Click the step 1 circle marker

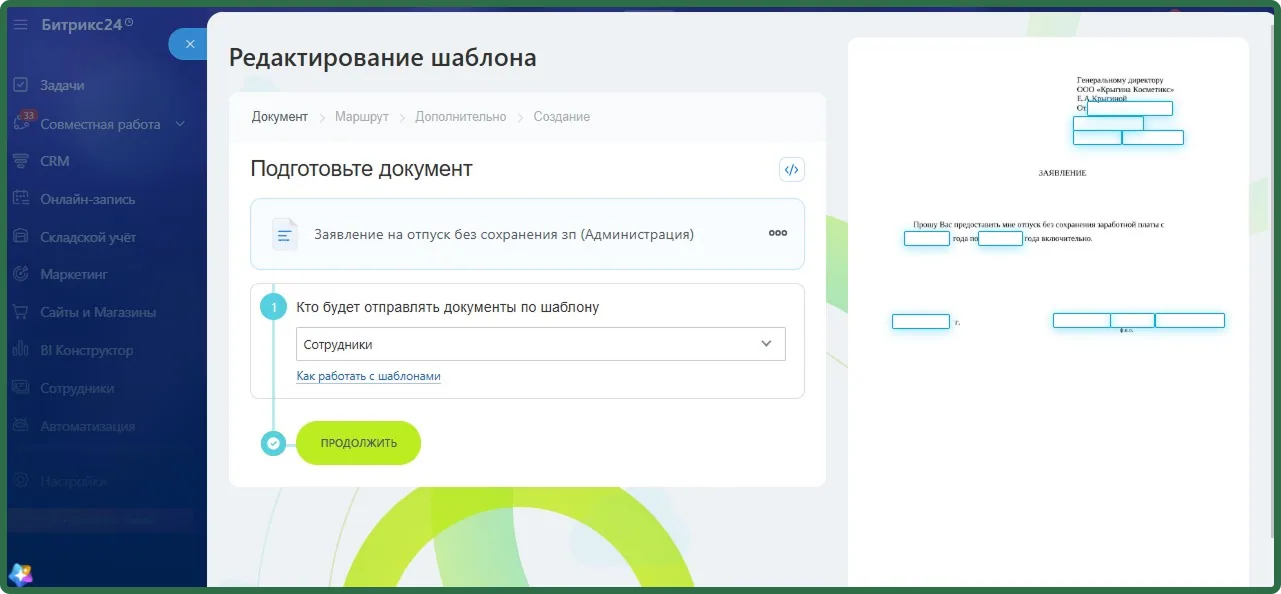click(273, 307)
